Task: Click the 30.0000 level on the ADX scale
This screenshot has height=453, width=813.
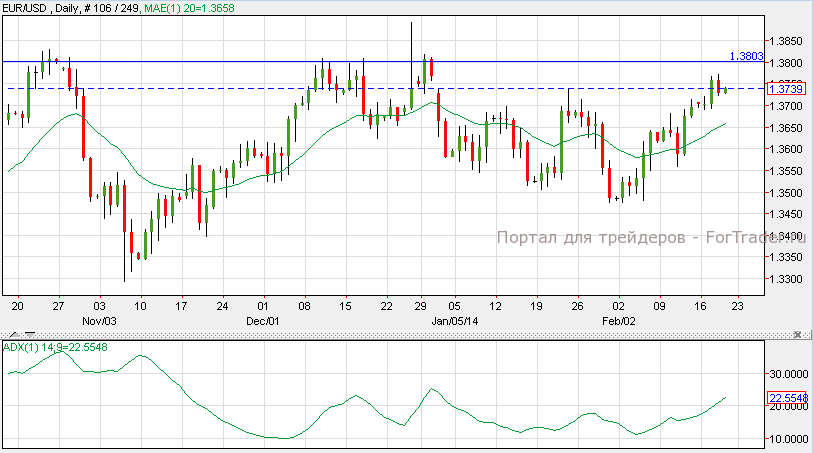Action: coord(787,372)
